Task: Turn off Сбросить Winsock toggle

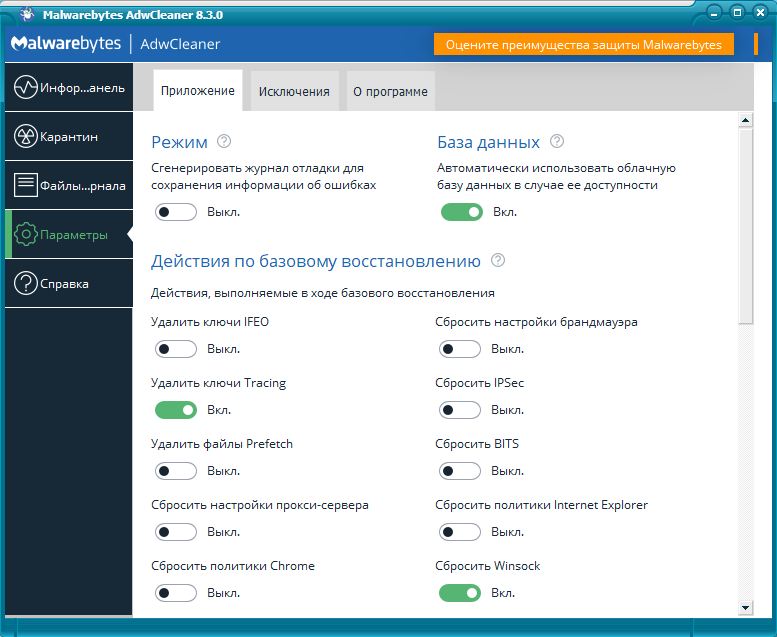Action: coord(460,593)
